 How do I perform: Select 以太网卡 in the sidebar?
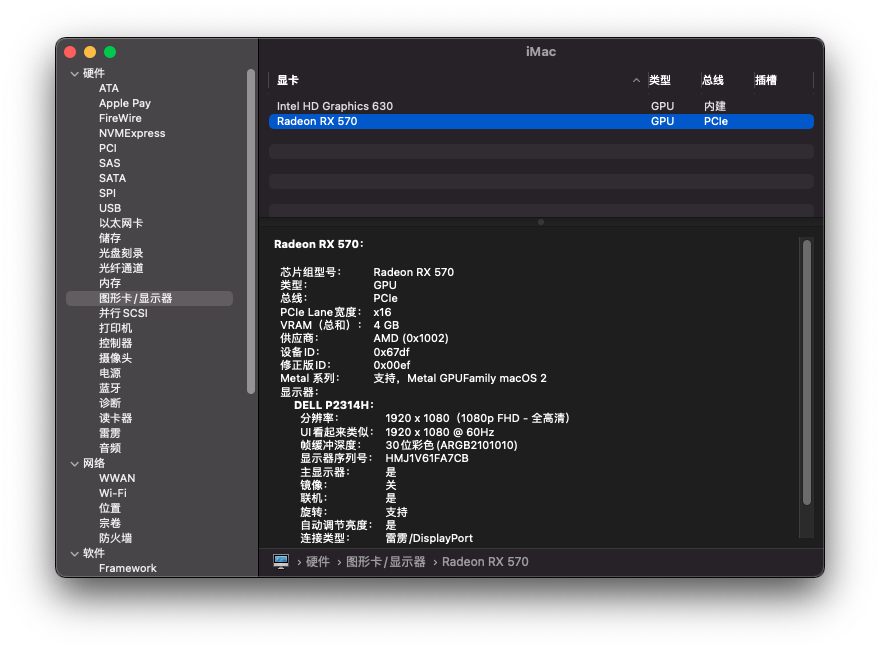121,223
